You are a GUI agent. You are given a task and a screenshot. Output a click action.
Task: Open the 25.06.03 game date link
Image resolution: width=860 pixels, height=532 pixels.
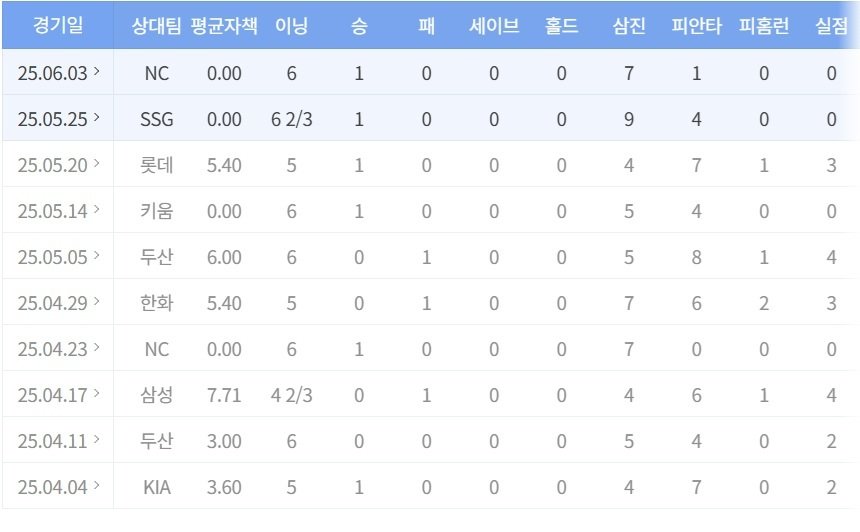[x=58, y=73]
